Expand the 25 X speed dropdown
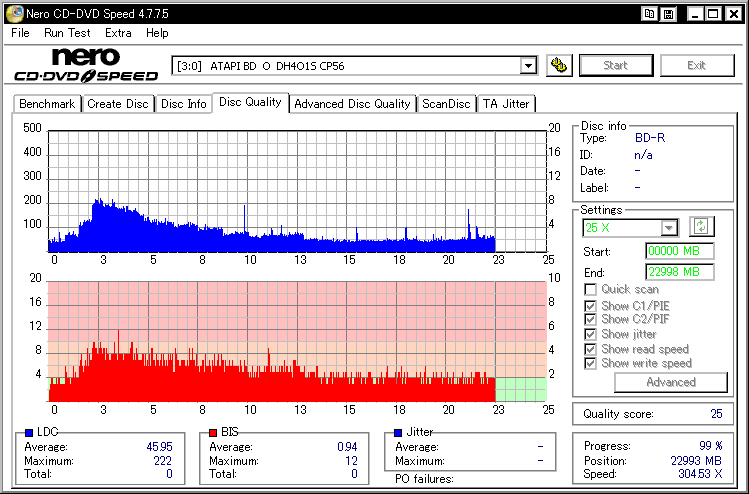 (x=669, y=228)
